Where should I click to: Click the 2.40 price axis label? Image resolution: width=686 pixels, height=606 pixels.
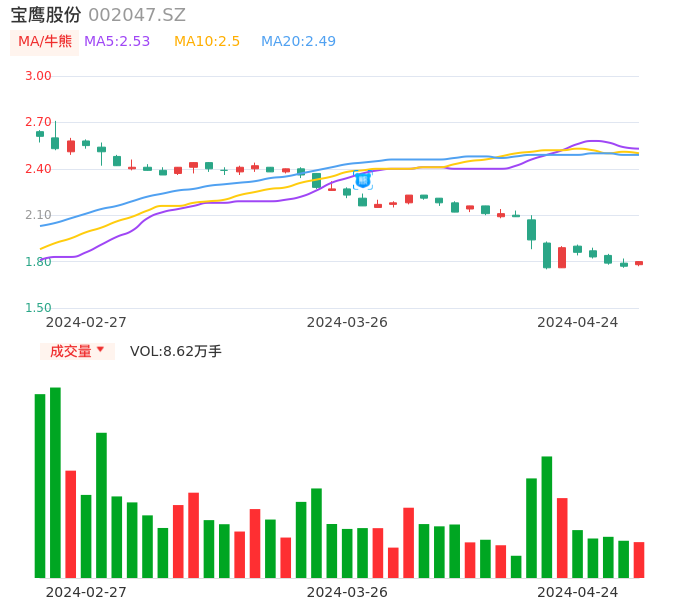coord(38,169)
